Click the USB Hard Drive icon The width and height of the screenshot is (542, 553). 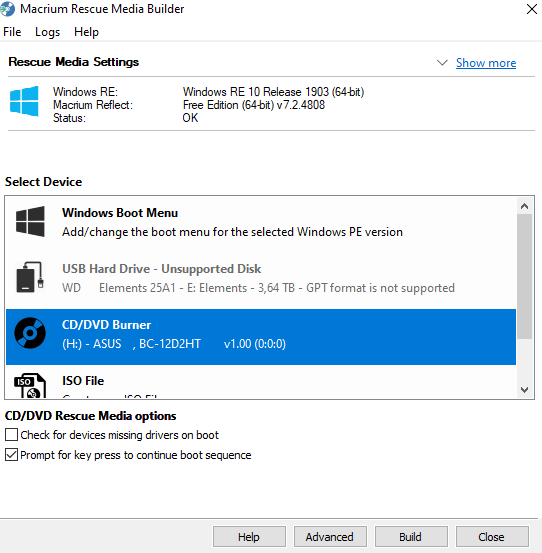30,277
